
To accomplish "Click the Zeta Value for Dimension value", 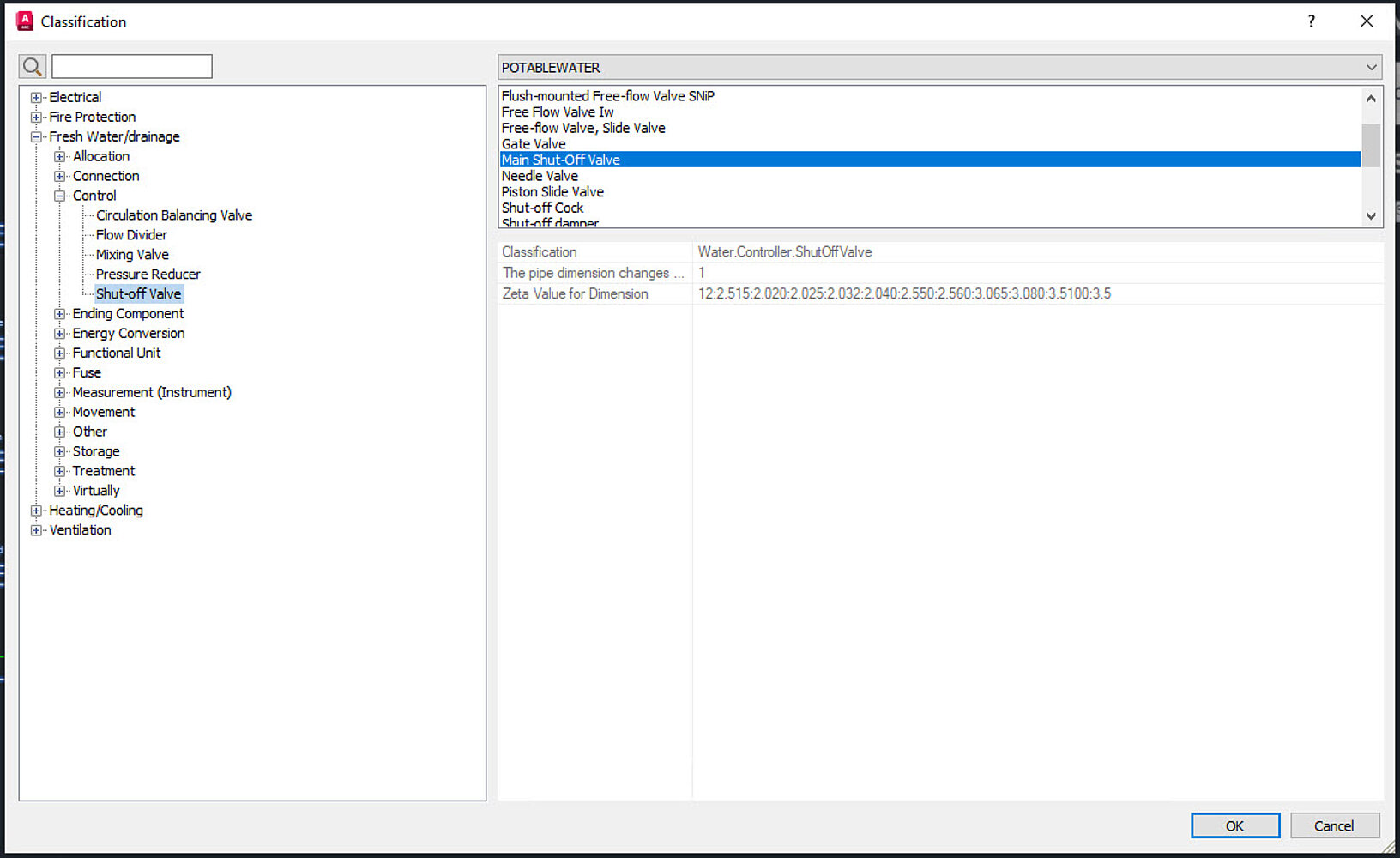I will [904, 294].
